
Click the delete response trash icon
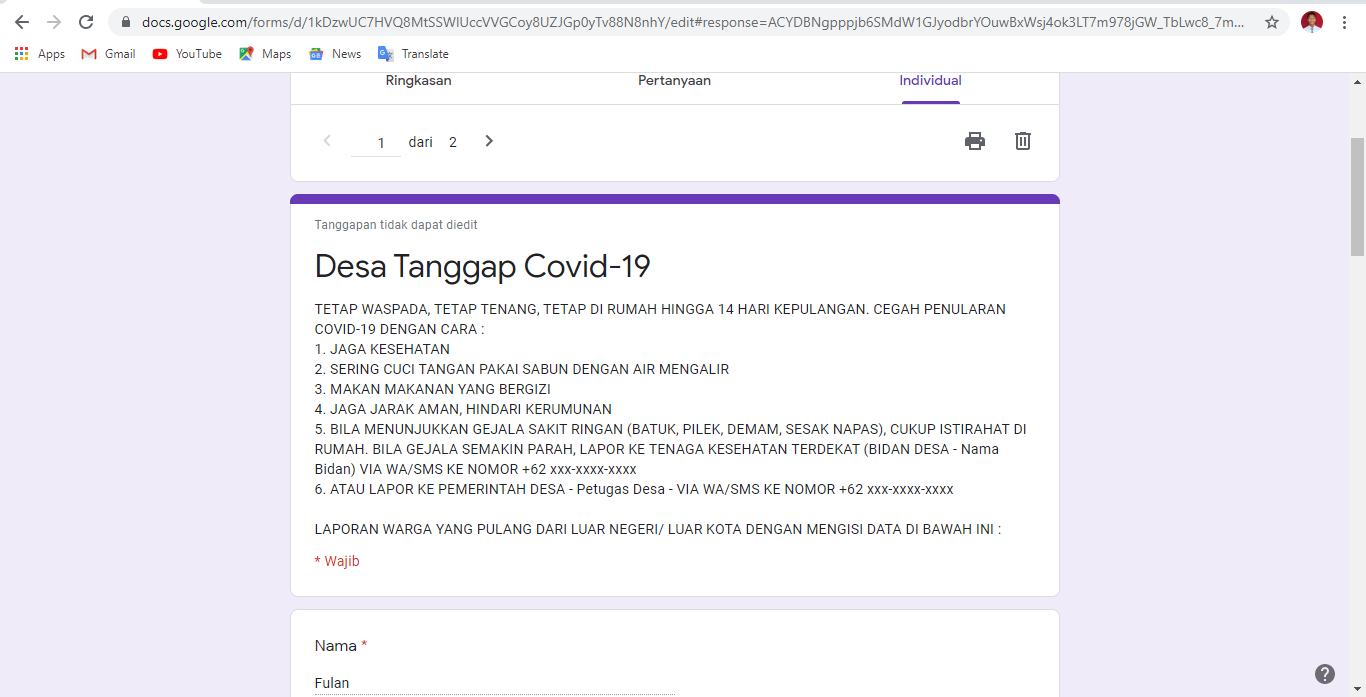tap(1022, 141)
